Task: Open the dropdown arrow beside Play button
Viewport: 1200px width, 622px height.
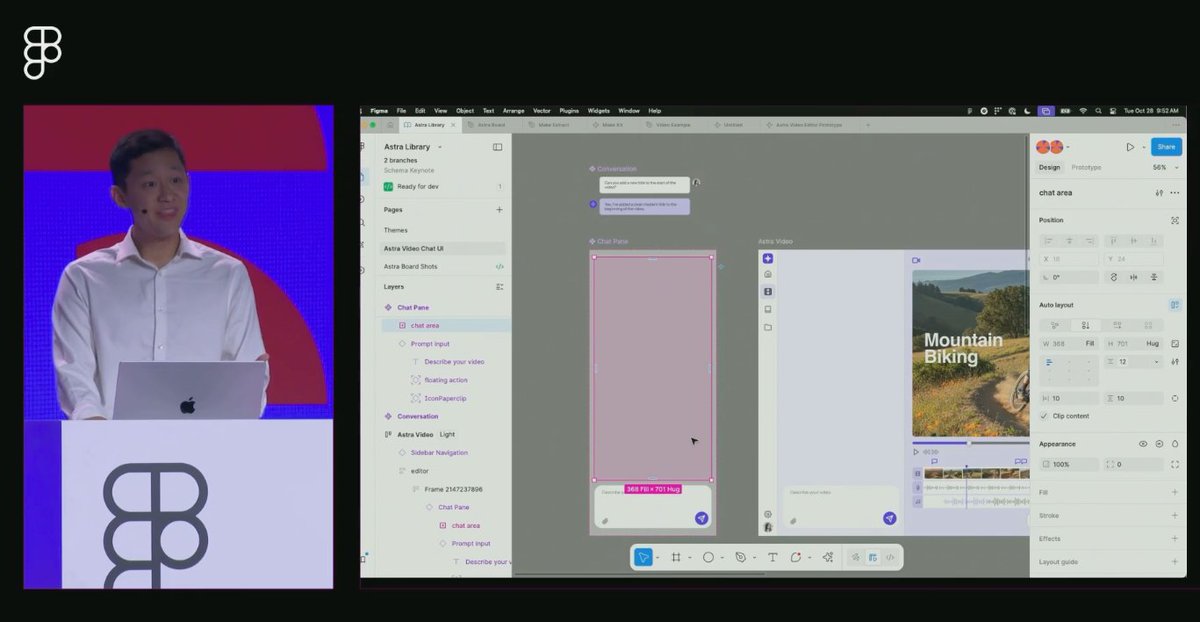Action: pos(1142,147)
